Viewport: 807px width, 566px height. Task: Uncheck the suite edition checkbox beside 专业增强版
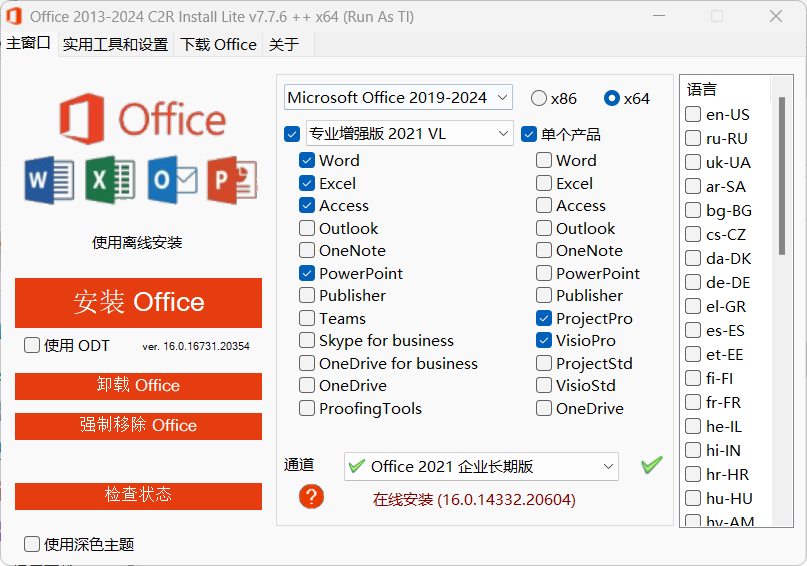click(292, 134)
